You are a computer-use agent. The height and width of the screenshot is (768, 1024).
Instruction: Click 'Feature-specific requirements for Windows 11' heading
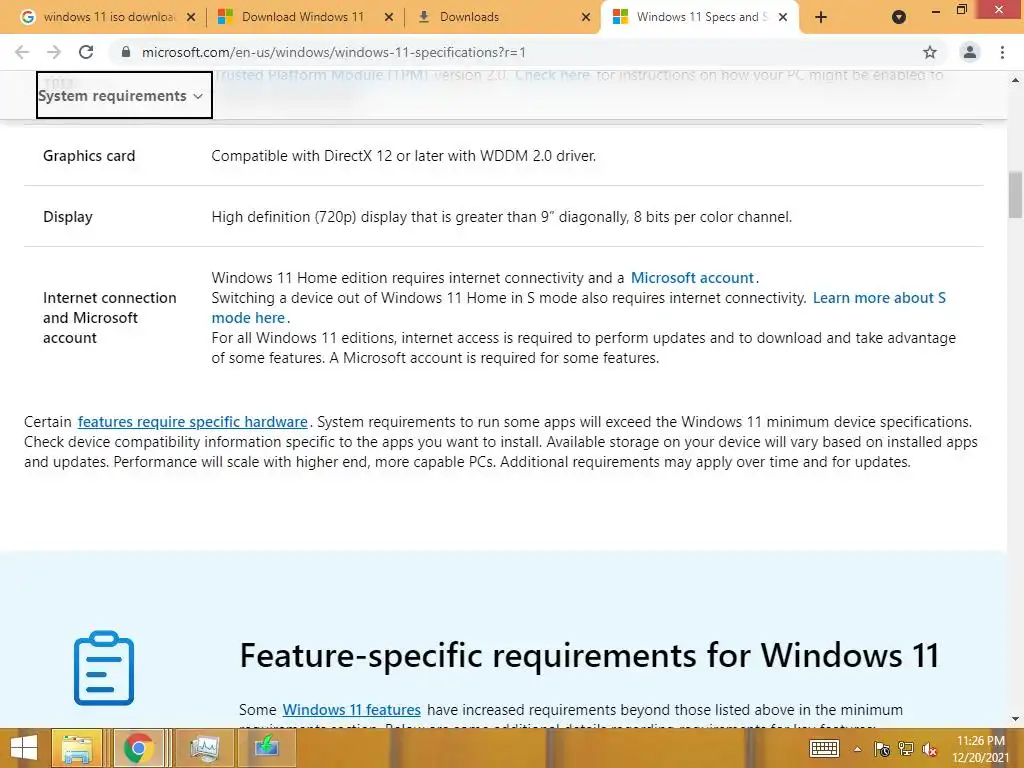tap(589, 656)
